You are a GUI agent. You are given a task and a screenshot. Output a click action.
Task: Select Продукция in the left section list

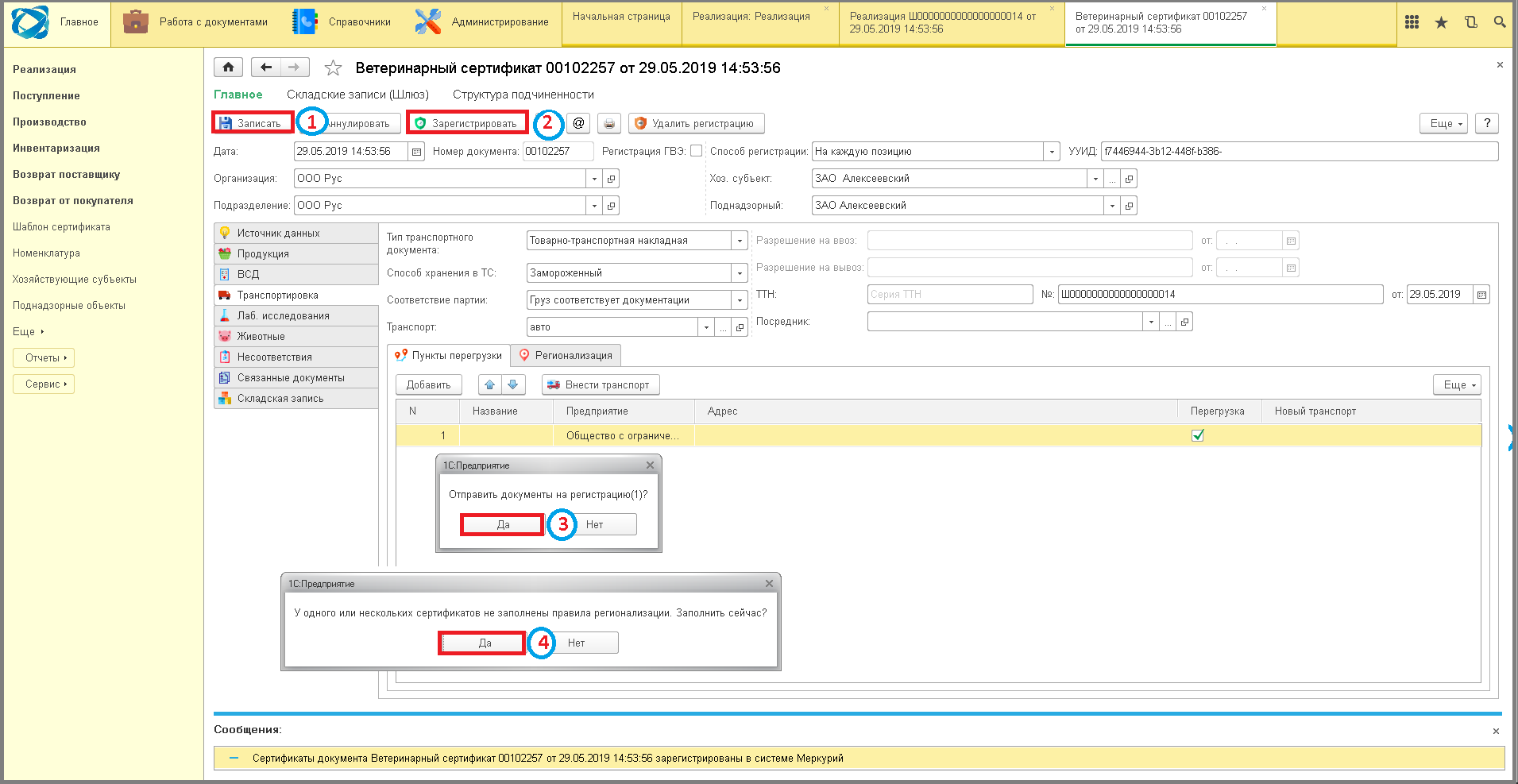(x=296, y=254)
